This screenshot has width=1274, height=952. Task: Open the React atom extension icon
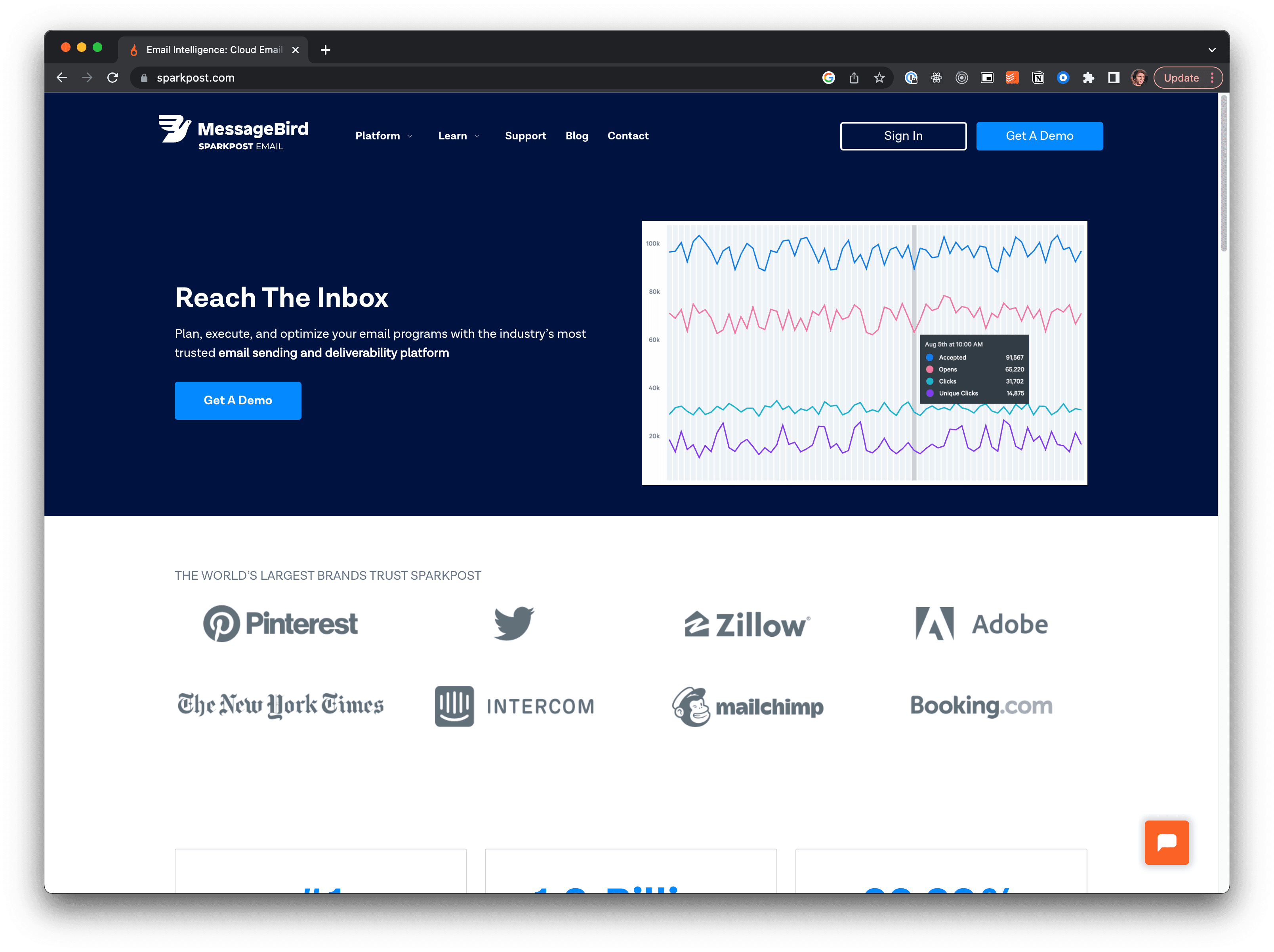pos(936,78)
